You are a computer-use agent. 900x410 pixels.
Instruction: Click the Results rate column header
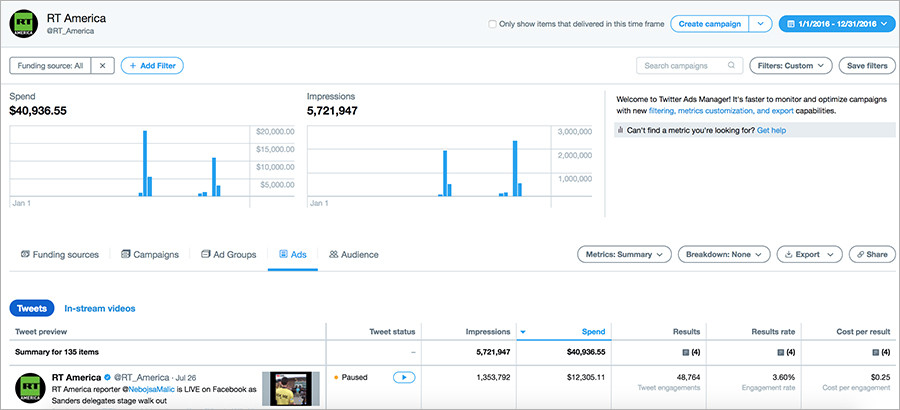[x=773, y=331]
